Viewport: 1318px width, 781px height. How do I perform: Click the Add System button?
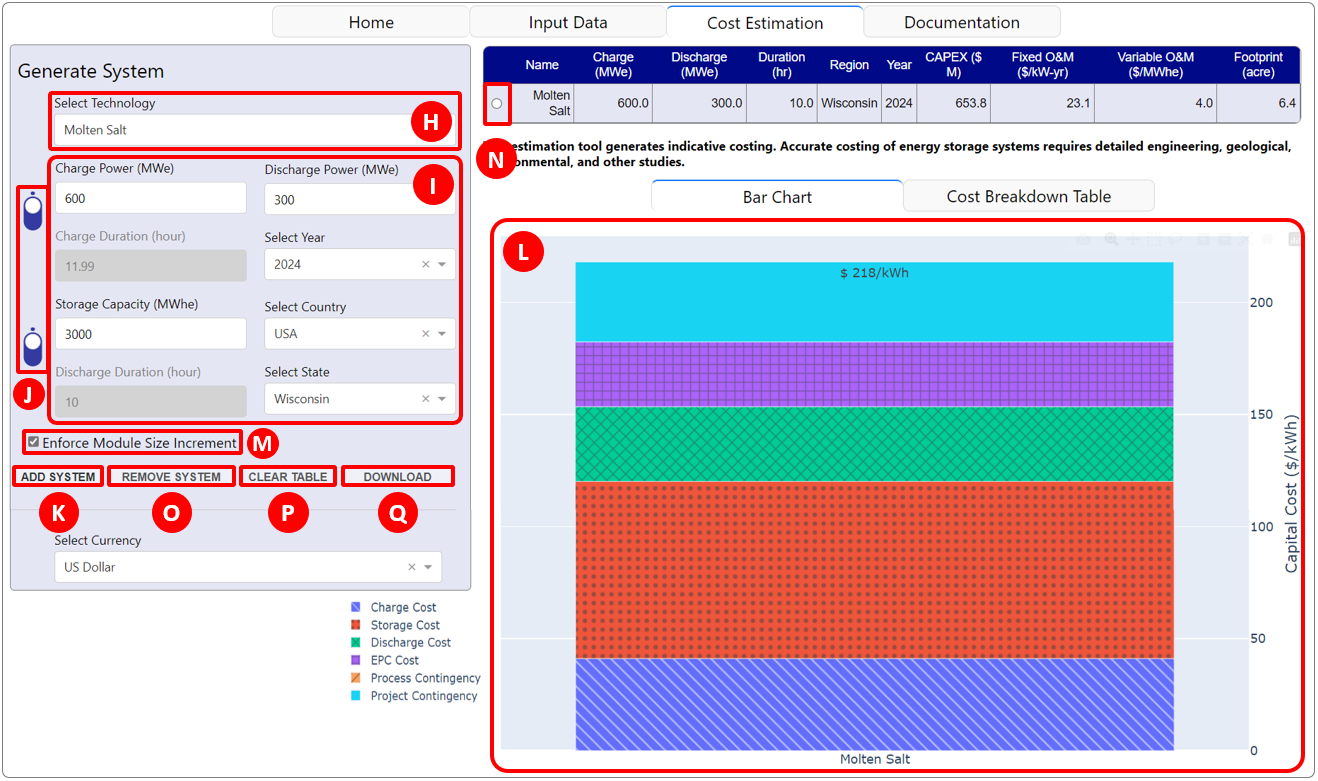pos(58,477)
